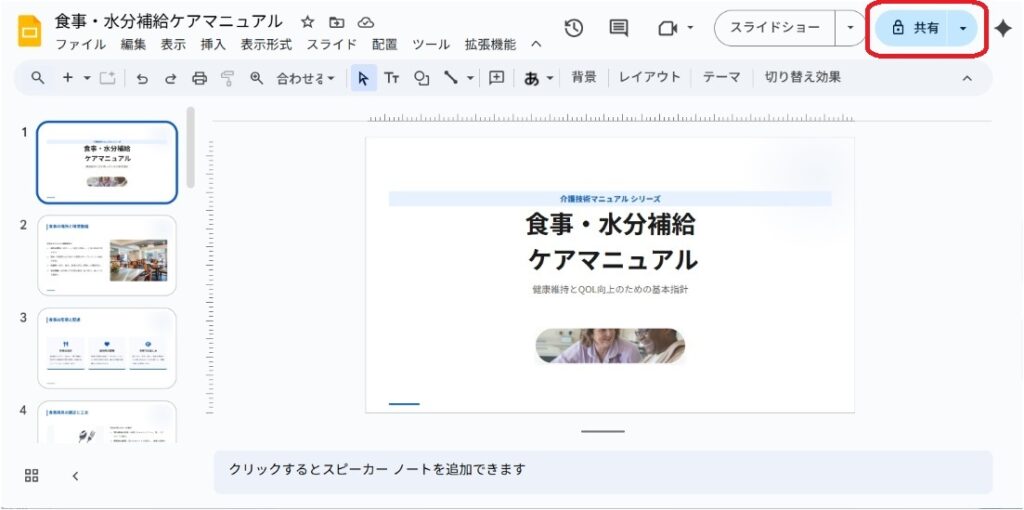Open the 共有 share dropdown arrow
Screen dimensions: 1024x510
click(x=962, y=28)
